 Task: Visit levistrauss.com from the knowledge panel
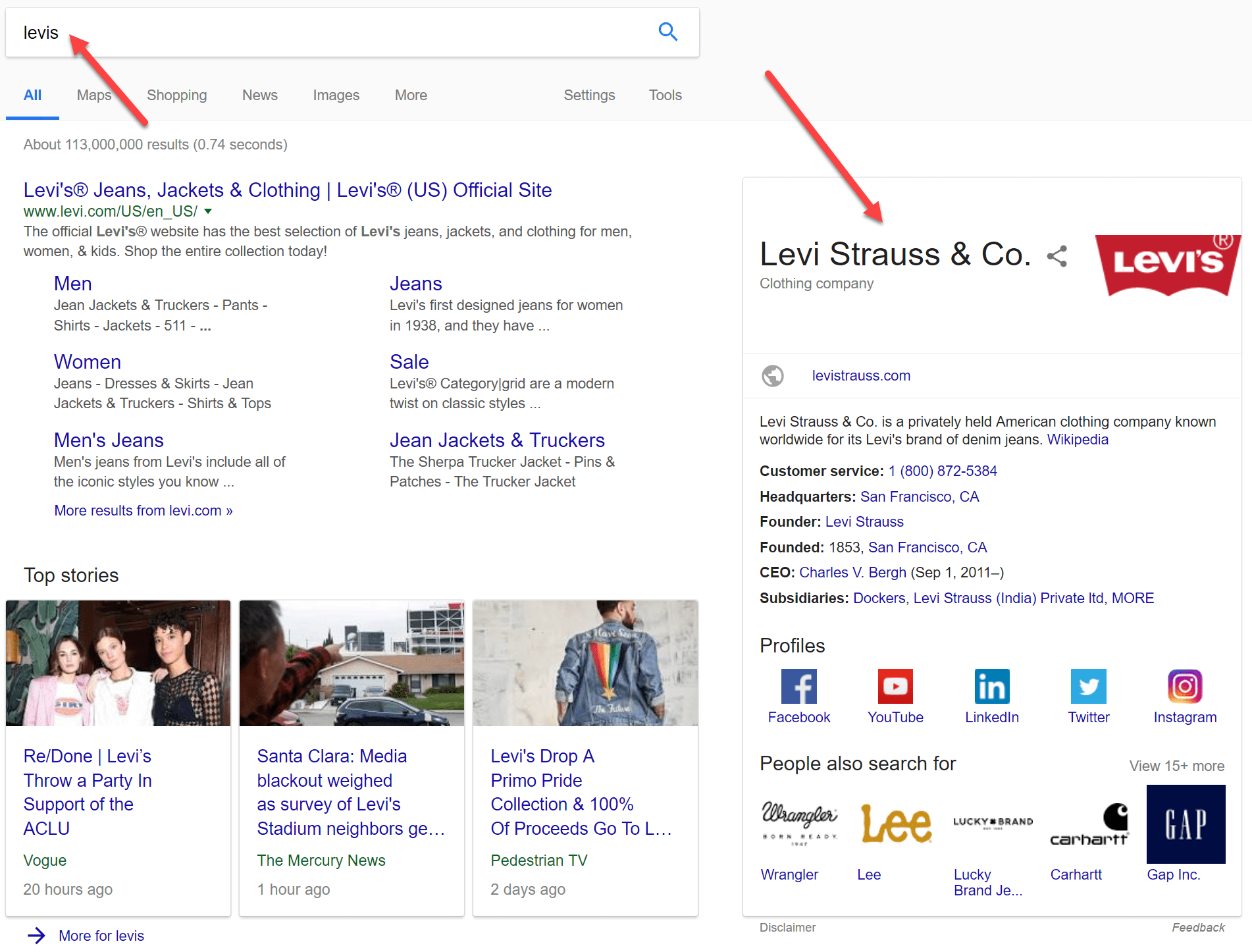(x=861, y=376)
